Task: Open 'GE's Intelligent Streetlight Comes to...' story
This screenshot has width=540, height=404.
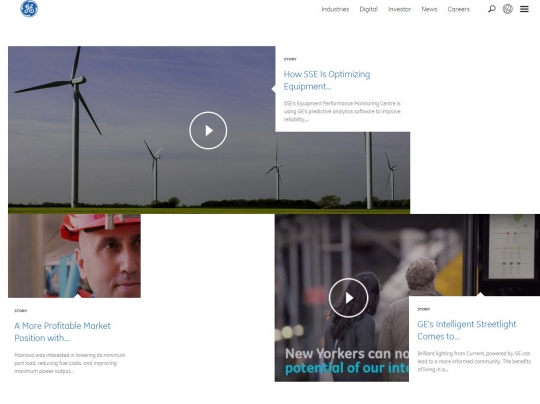Action: pyautogui.click(x=467, y=330)
